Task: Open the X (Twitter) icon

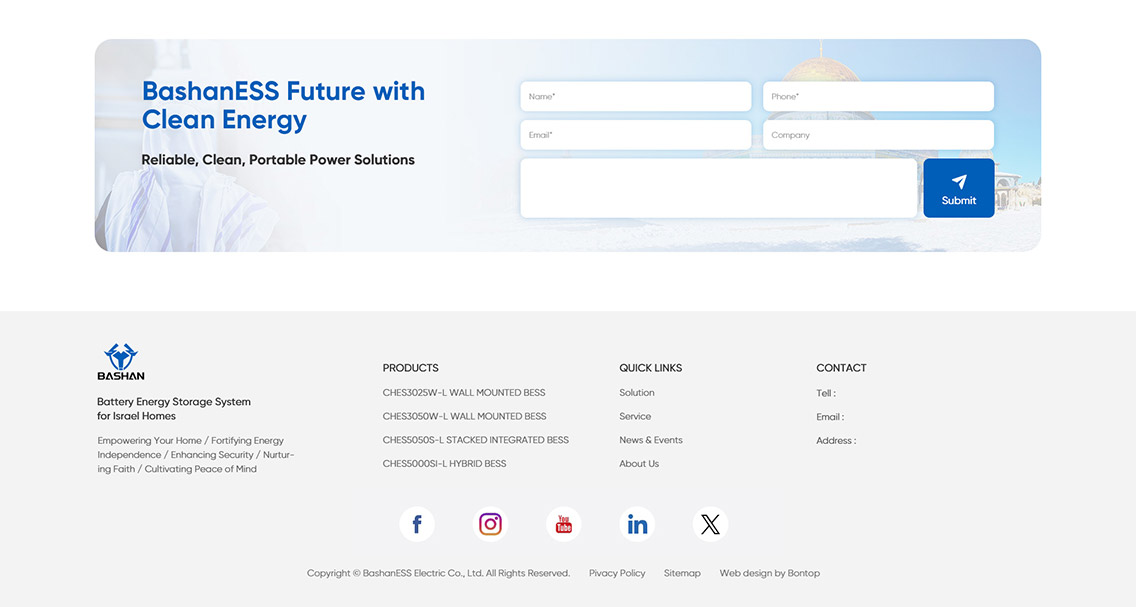Action: [x=710, y=524]
